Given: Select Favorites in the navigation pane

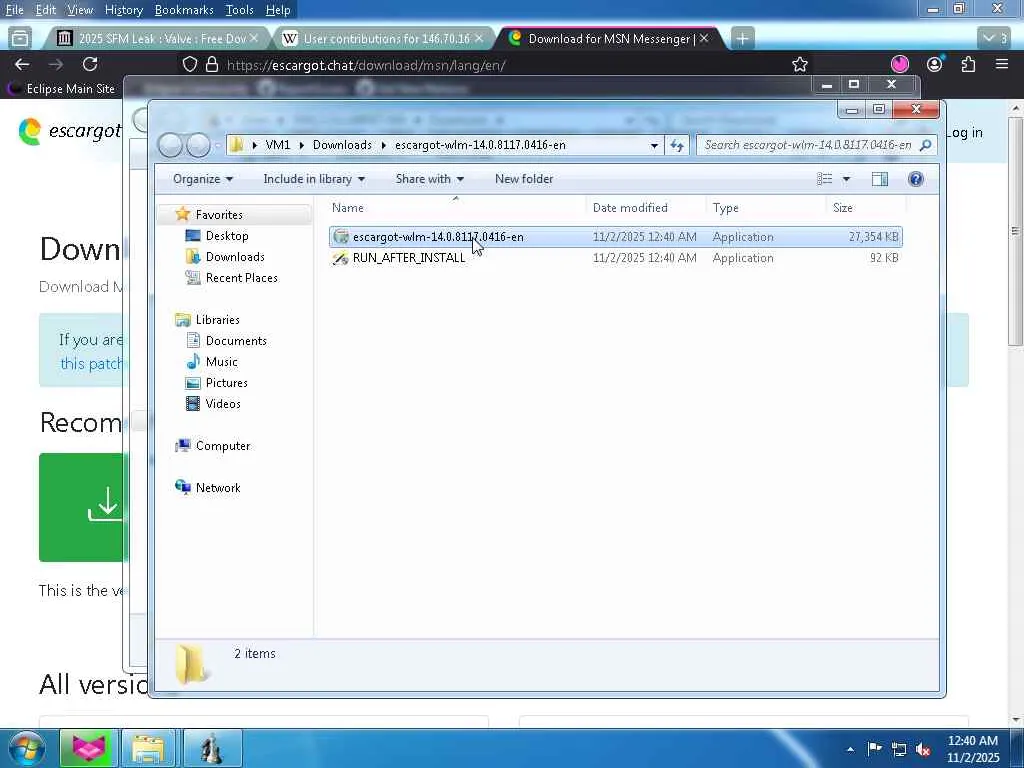Looking at the screenshot, I should coord(219,215).
